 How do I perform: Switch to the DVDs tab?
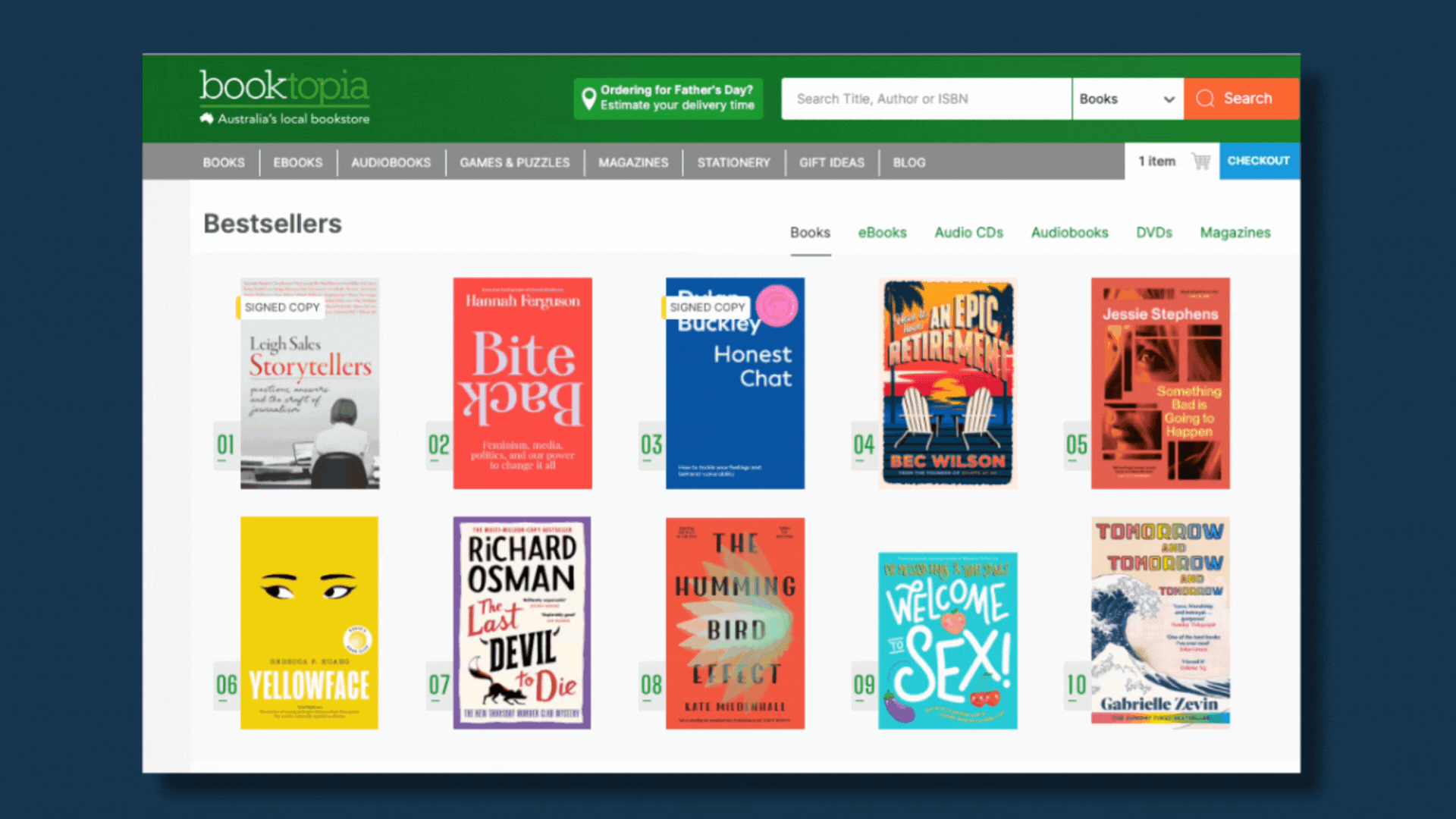pyautogui.click(x=1153, y=232)
